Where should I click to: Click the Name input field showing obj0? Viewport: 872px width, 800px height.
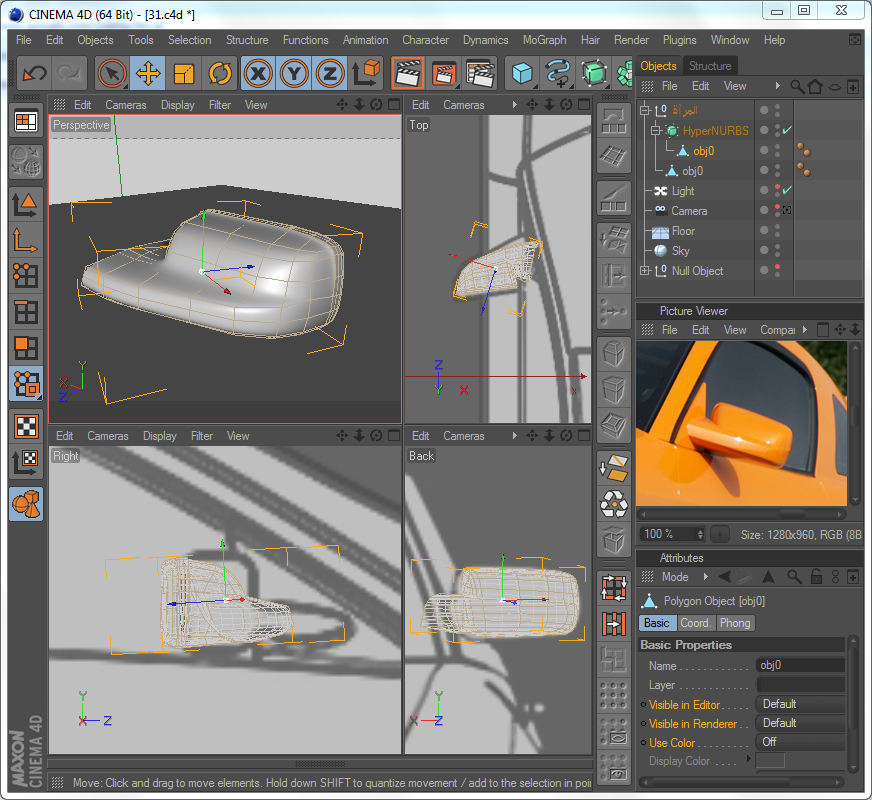[800, 665]
